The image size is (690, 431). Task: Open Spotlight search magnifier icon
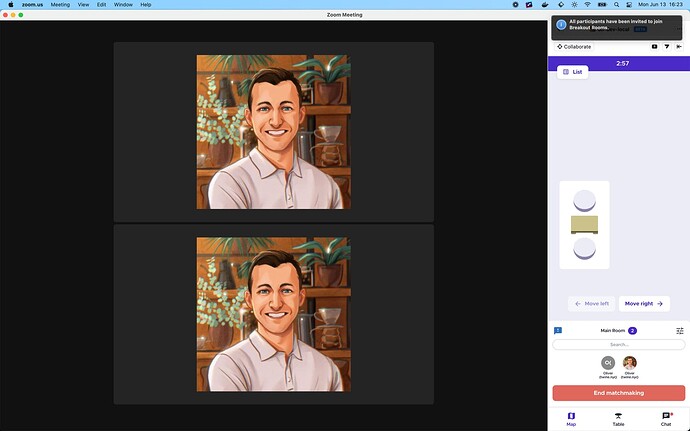(617, 4)
